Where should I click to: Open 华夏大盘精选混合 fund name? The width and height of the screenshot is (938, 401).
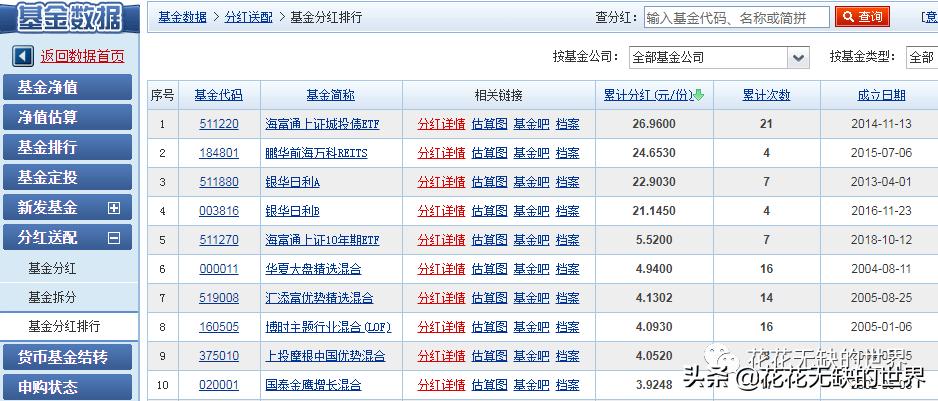tap(313, 269)
